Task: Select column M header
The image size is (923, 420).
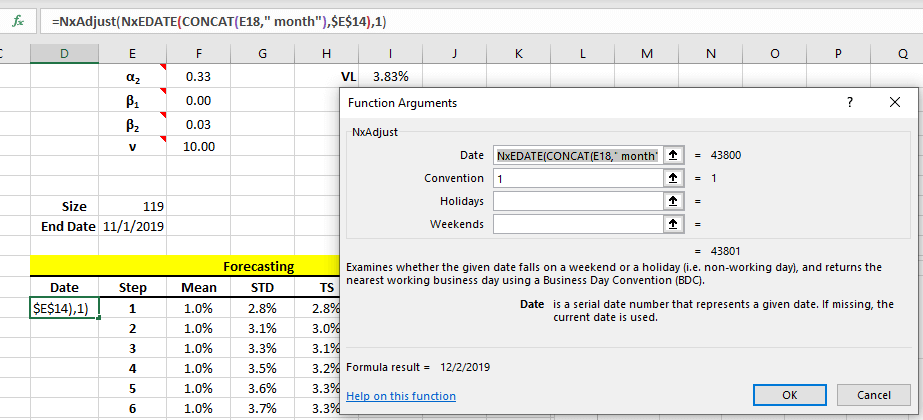Action: [x=645, y=53]
